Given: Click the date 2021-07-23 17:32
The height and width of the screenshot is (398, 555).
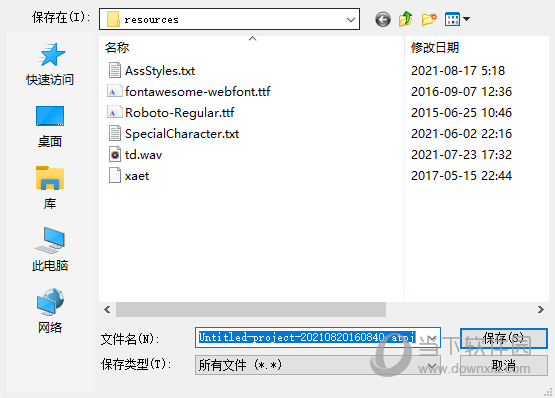Looking at the screenshot, I should 461,155.
